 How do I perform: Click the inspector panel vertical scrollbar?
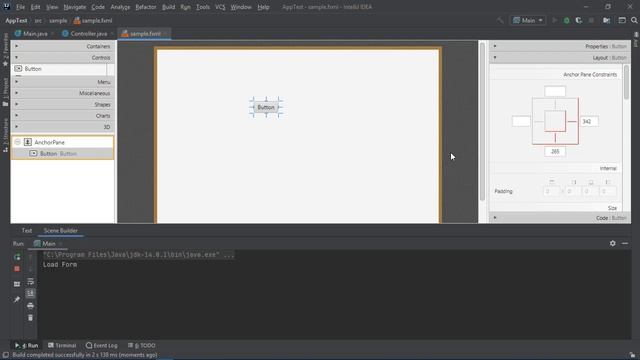tap(627, 82)
